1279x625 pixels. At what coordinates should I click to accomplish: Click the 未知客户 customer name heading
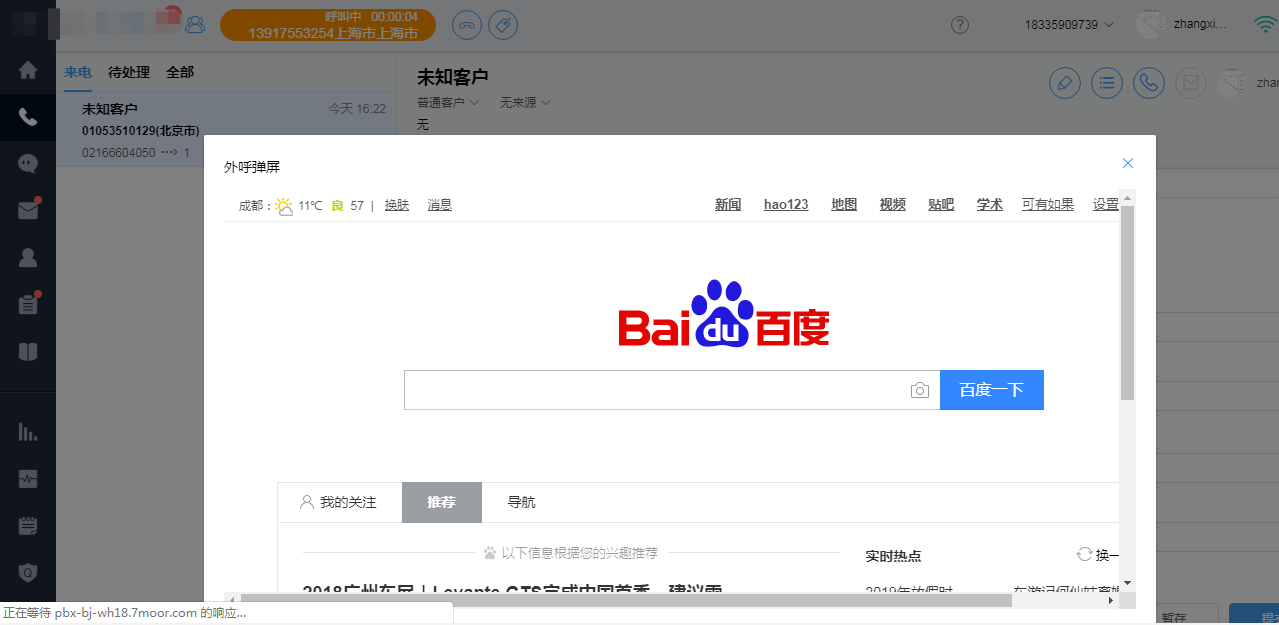tap(453, 77)
